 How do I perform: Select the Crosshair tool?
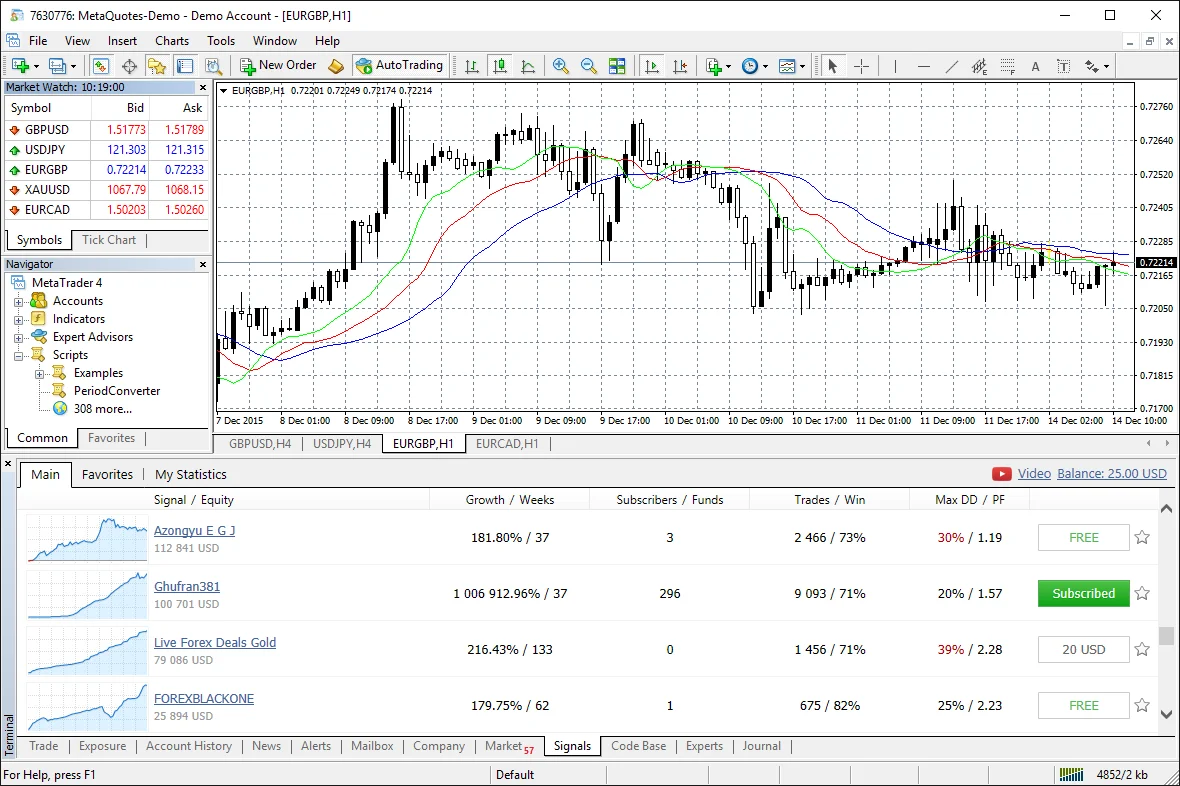click(x=861, y=66)
